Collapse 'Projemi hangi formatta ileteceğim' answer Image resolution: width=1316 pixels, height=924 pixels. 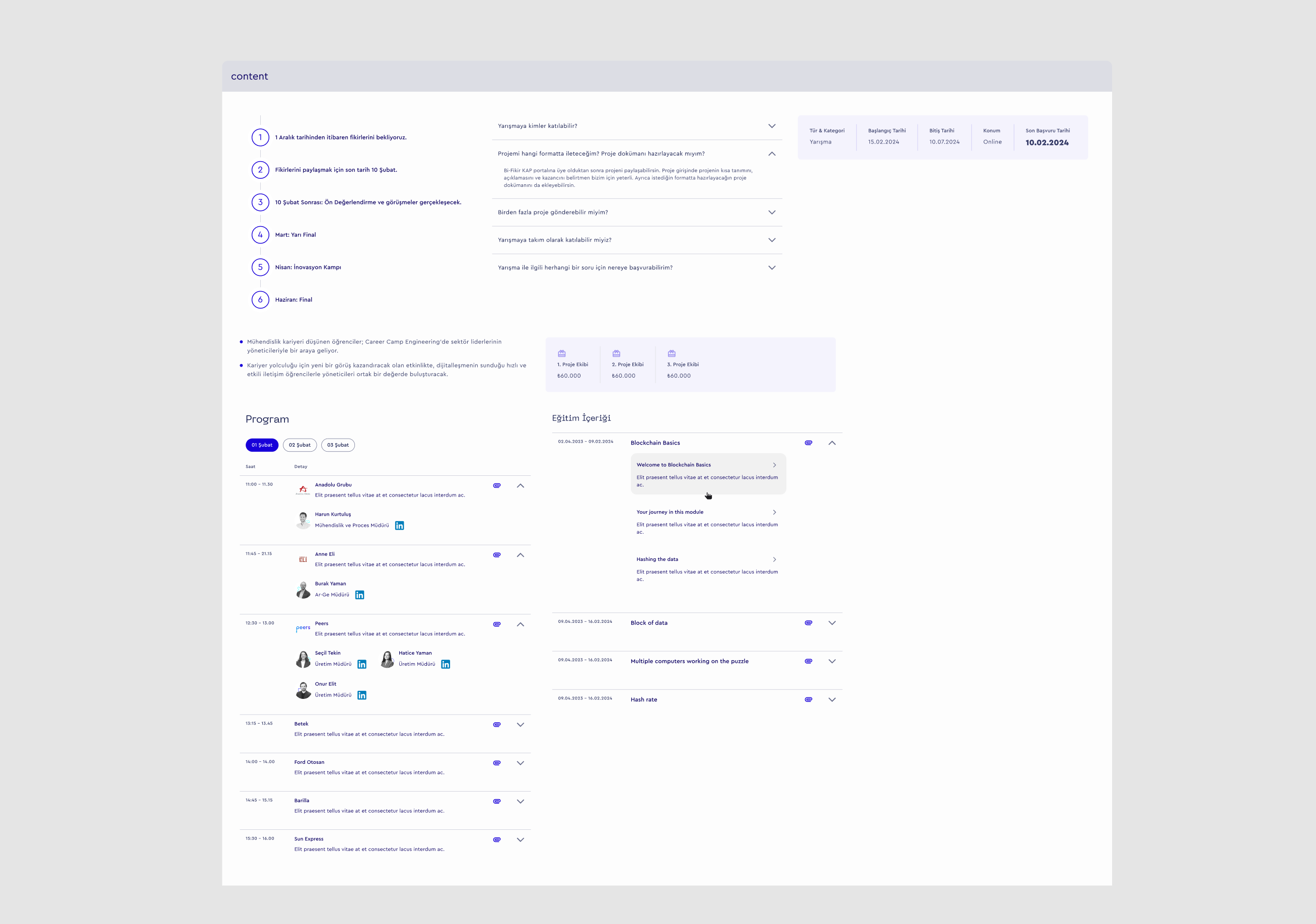click(771, 154)
